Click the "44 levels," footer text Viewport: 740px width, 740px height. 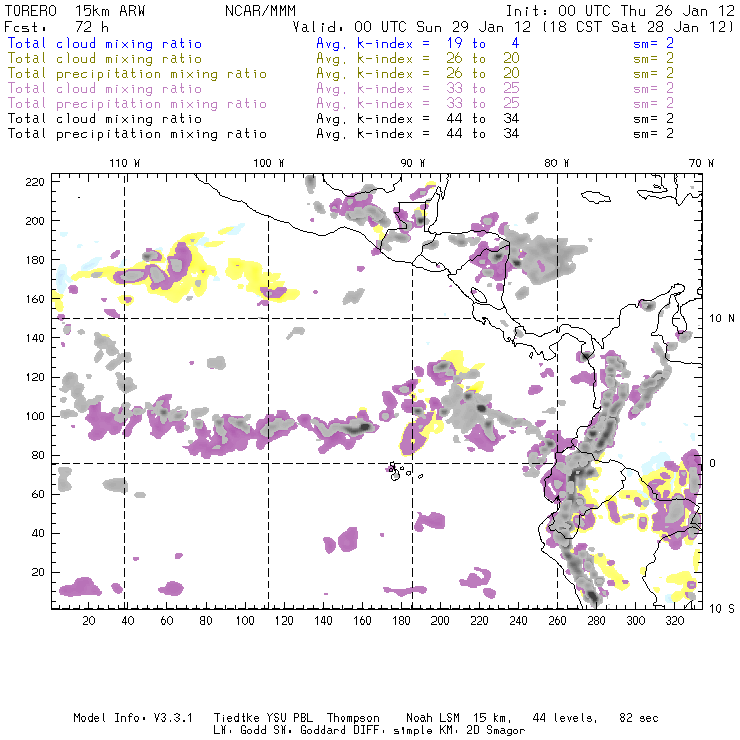pos(565,718)
